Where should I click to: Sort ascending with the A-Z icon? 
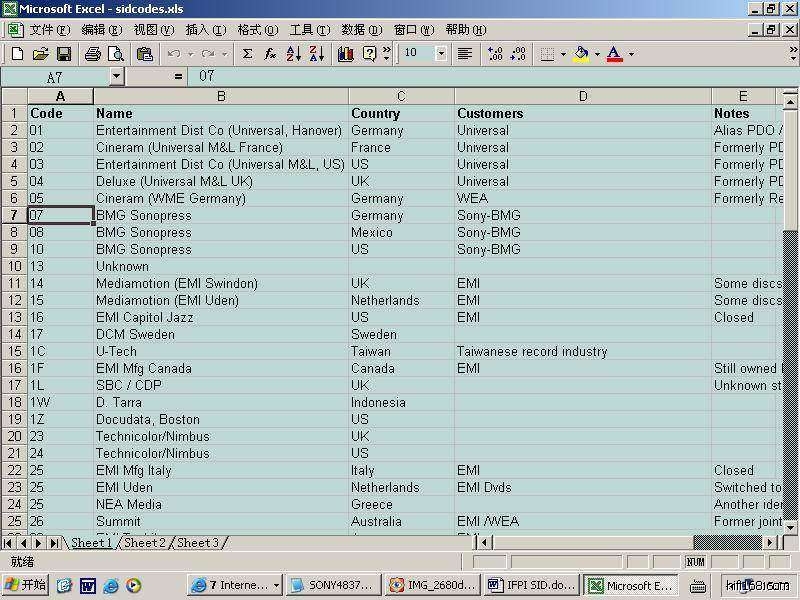coord(293,54)
